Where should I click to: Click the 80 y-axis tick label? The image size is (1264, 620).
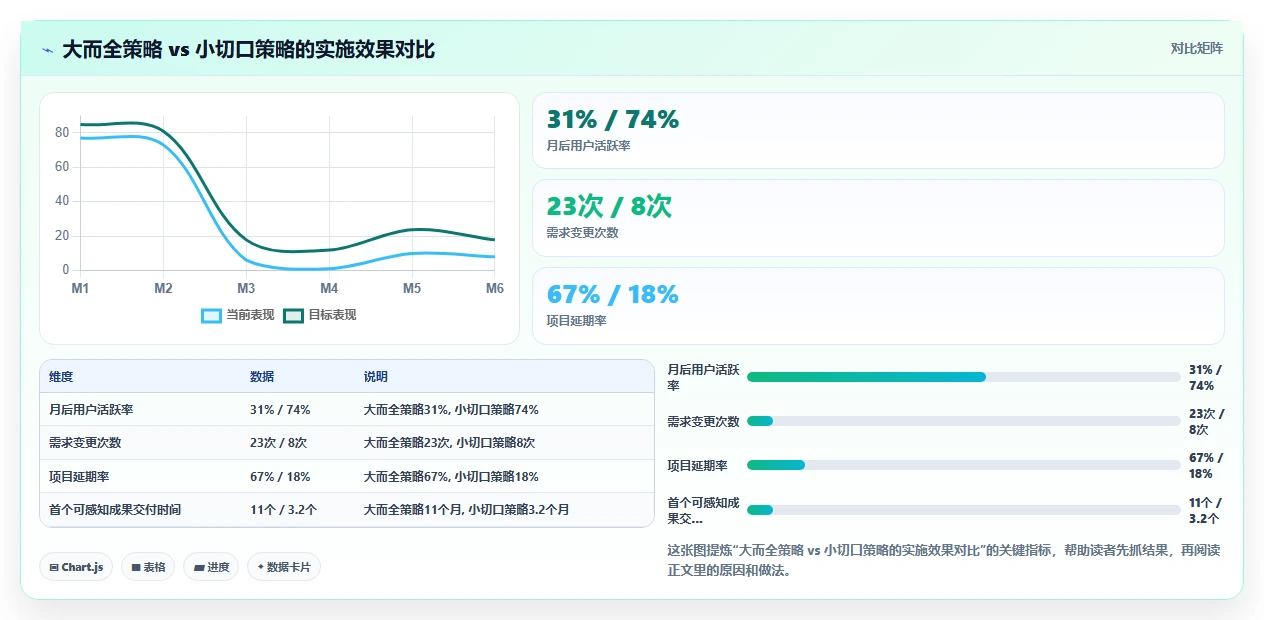point(62,132)
